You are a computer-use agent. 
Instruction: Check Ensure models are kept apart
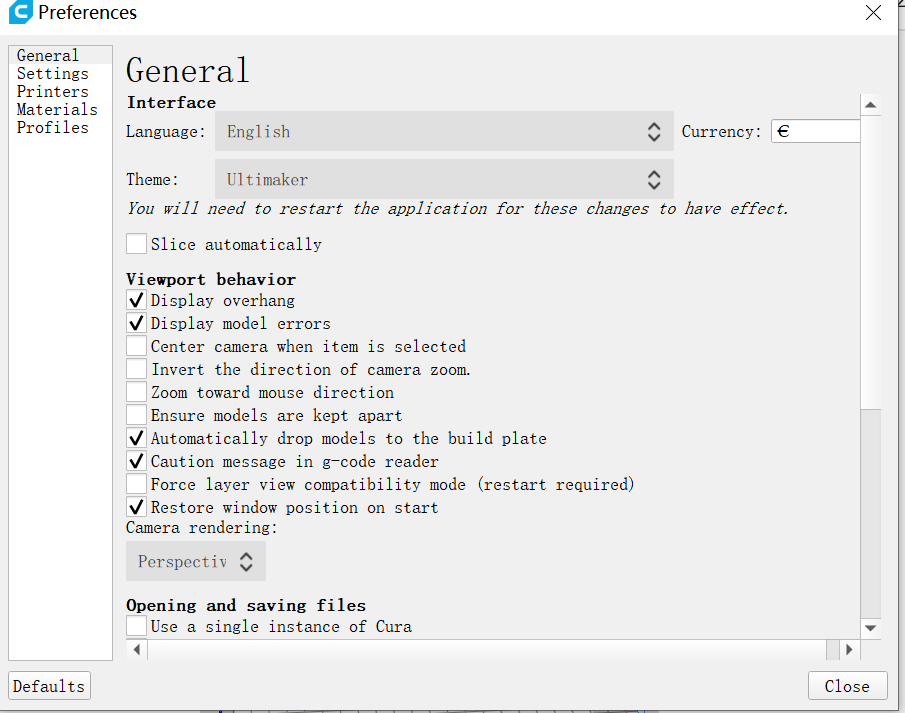click(136, 415)
